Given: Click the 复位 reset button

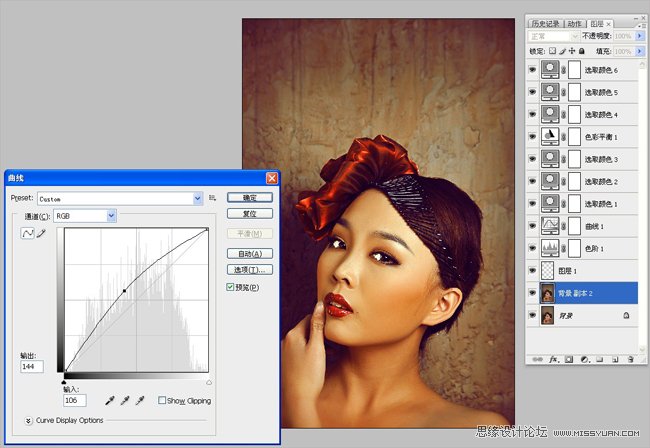Looking at the screenshot, I should pos(250,213).
